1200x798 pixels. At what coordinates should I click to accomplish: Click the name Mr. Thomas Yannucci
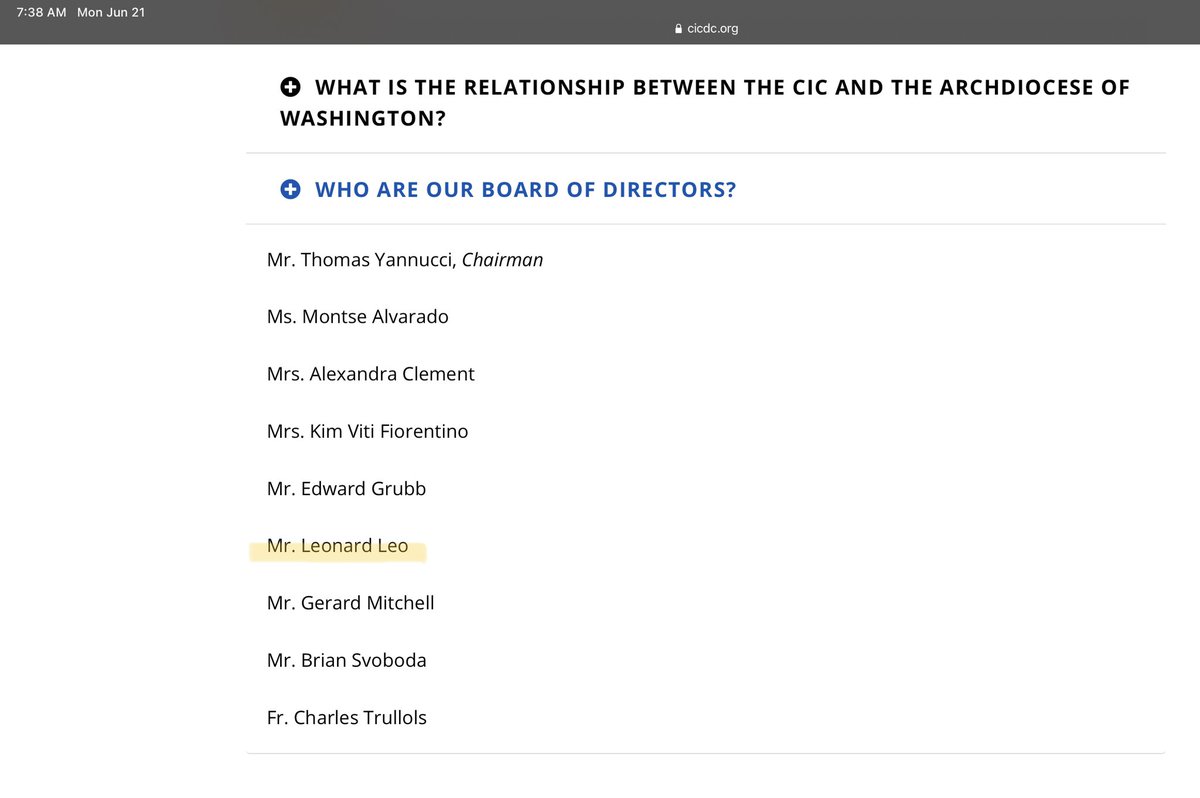coord(361,260)
